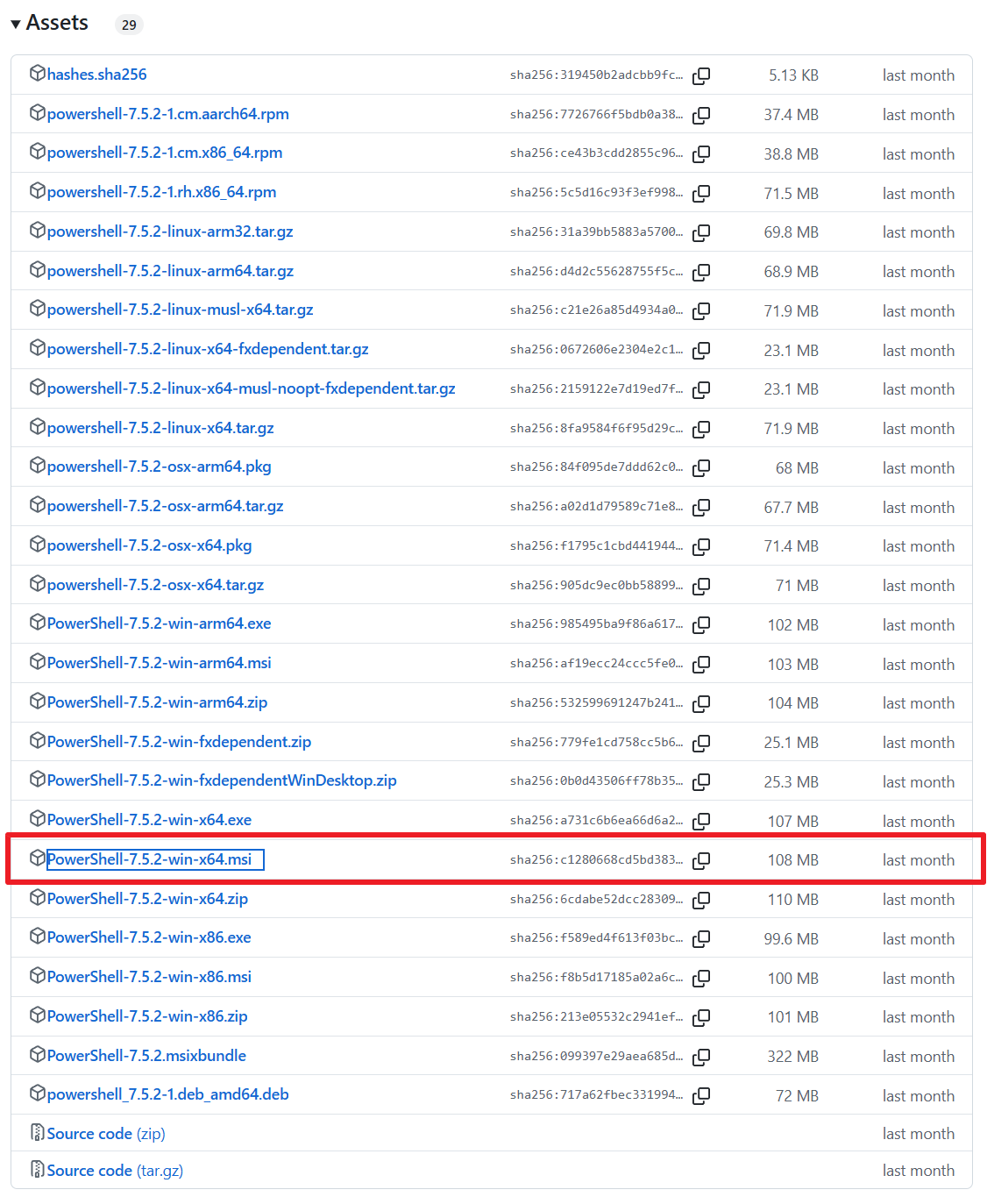987x1204 pixels.
Task: Copy SHA256 hash for hashes.sha256
Action: (x=701, y=76)
